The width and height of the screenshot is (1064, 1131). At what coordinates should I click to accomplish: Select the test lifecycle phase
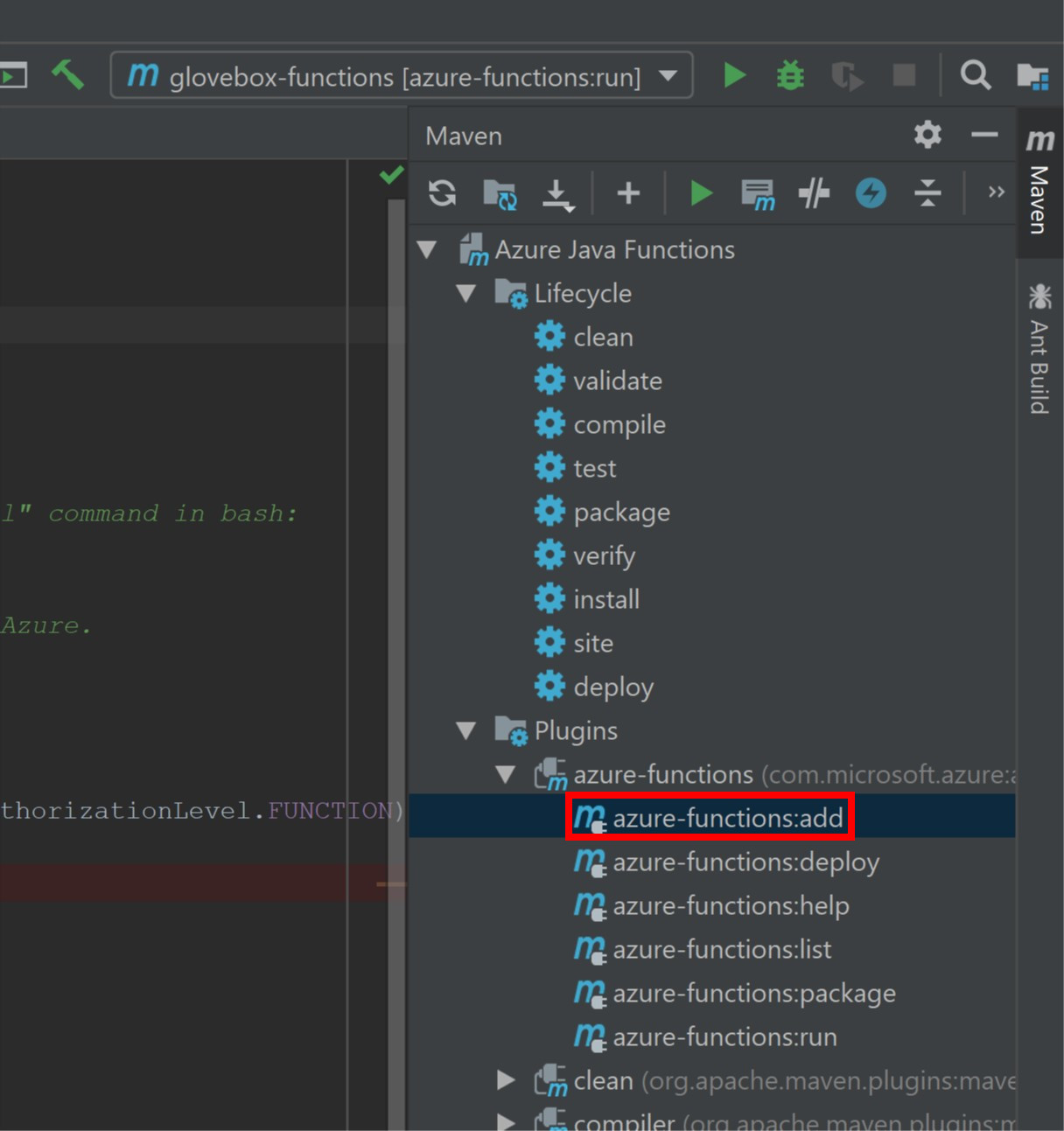point(575,468)
